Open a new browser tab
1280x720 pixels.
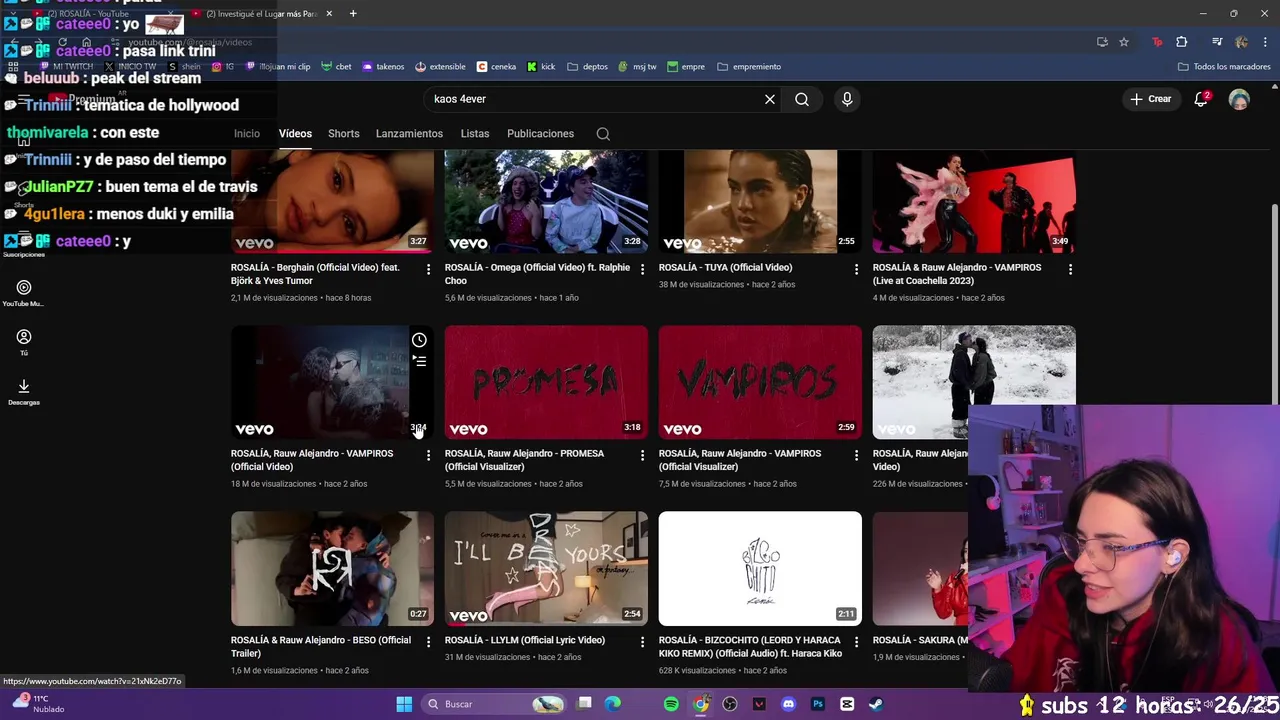(x=353, y=14)
